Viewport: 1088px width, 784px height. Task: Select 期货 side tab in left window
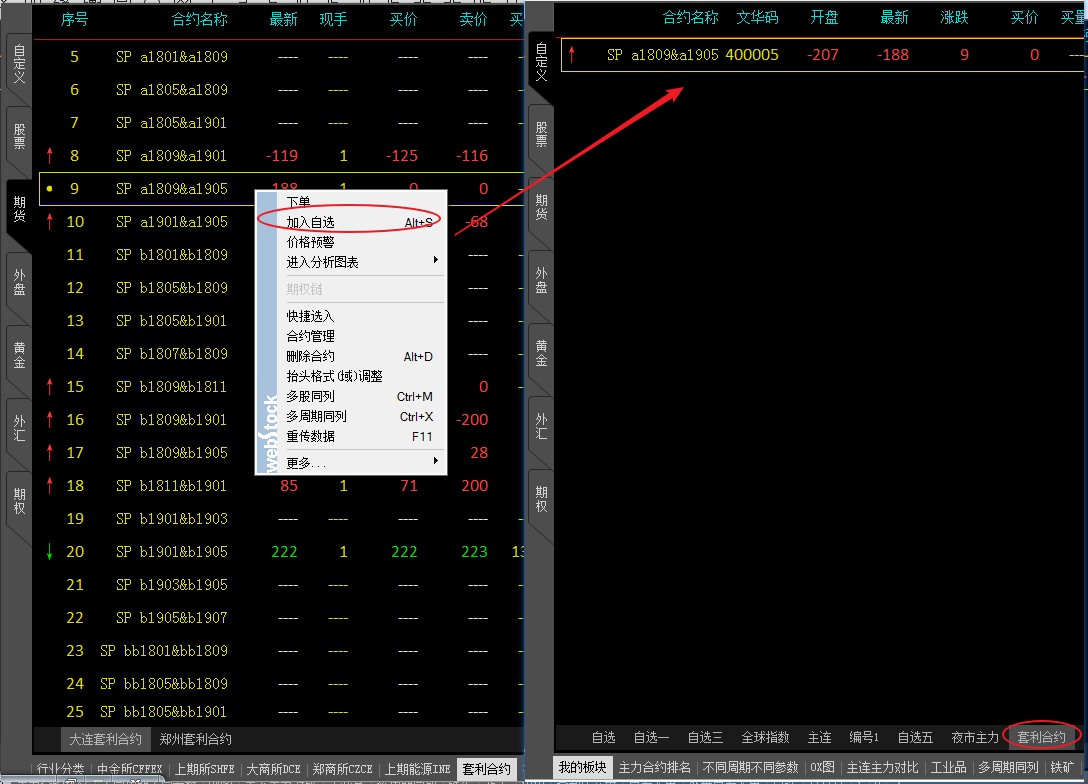coord(19,209)
